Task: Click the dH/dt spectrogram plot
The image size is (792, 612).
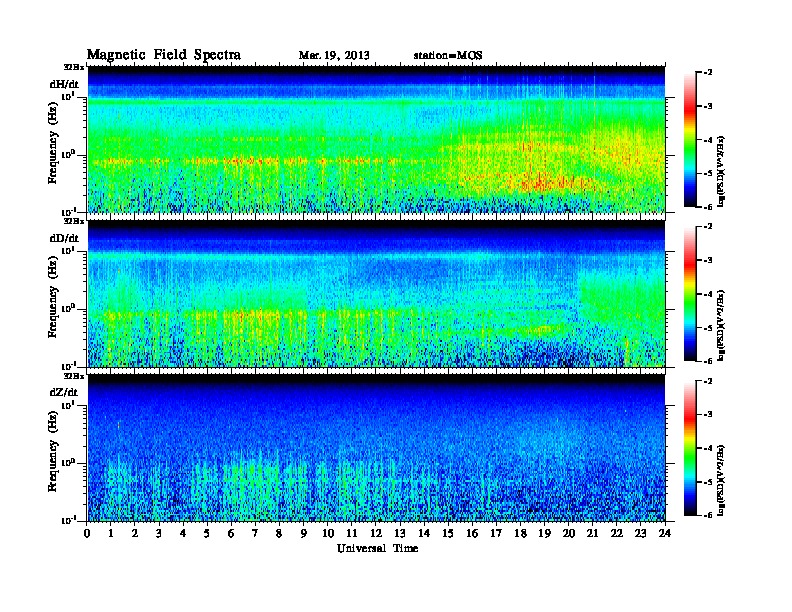Action: pos(376,139)
